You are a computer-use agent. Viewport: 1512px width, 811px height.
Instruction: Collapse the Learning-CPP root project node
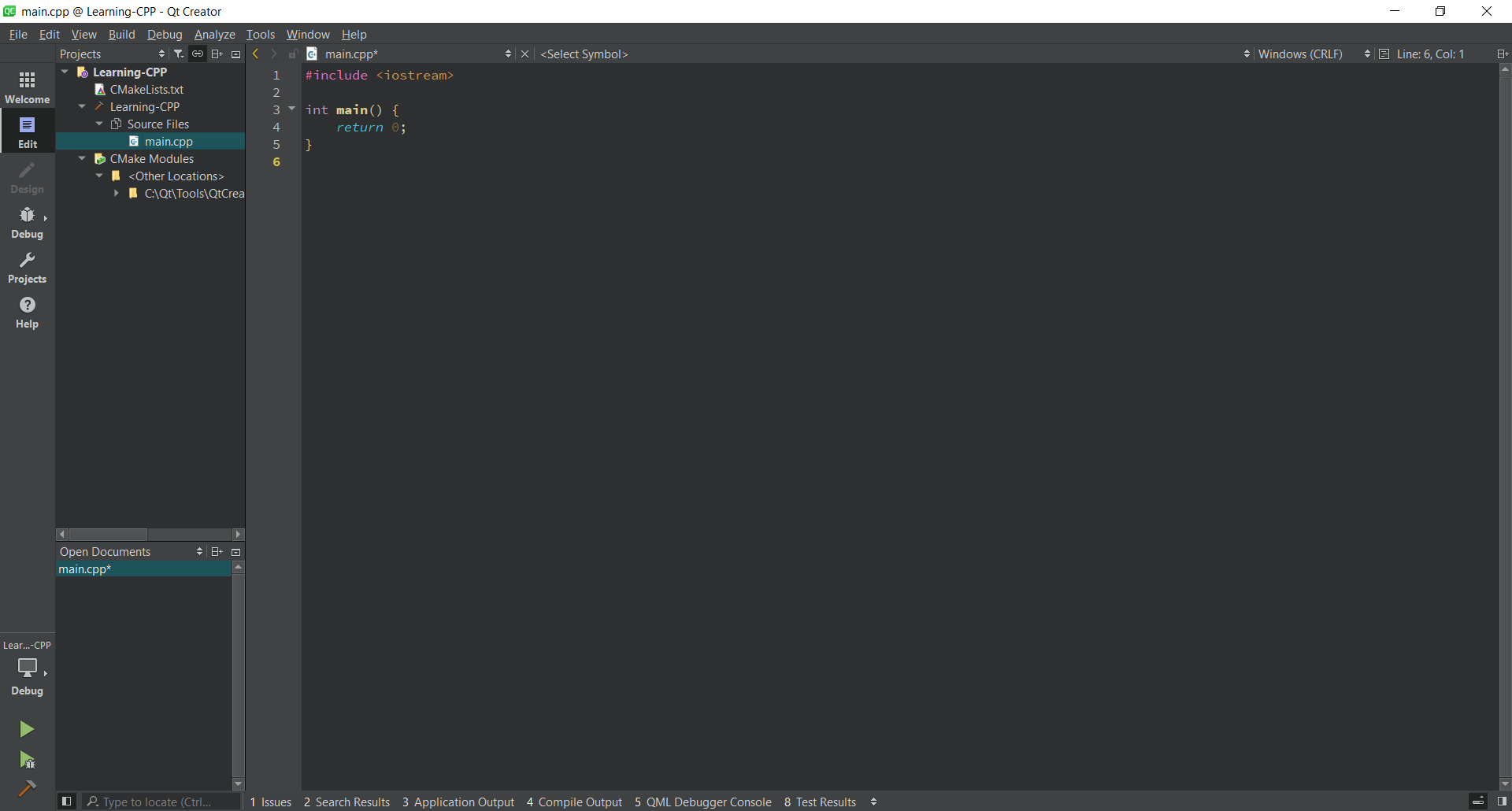[65, 72]
